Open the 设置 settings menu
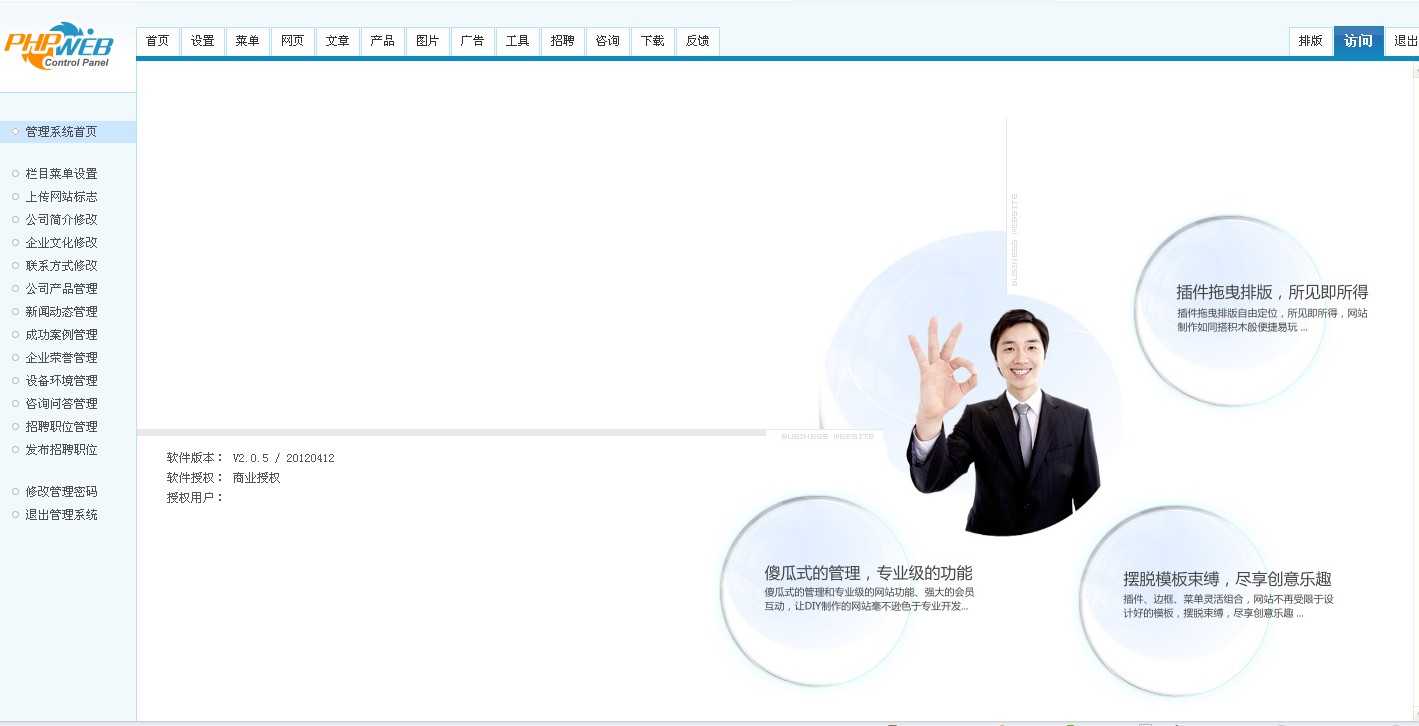The image size is (1419, 726). (202, 41)
